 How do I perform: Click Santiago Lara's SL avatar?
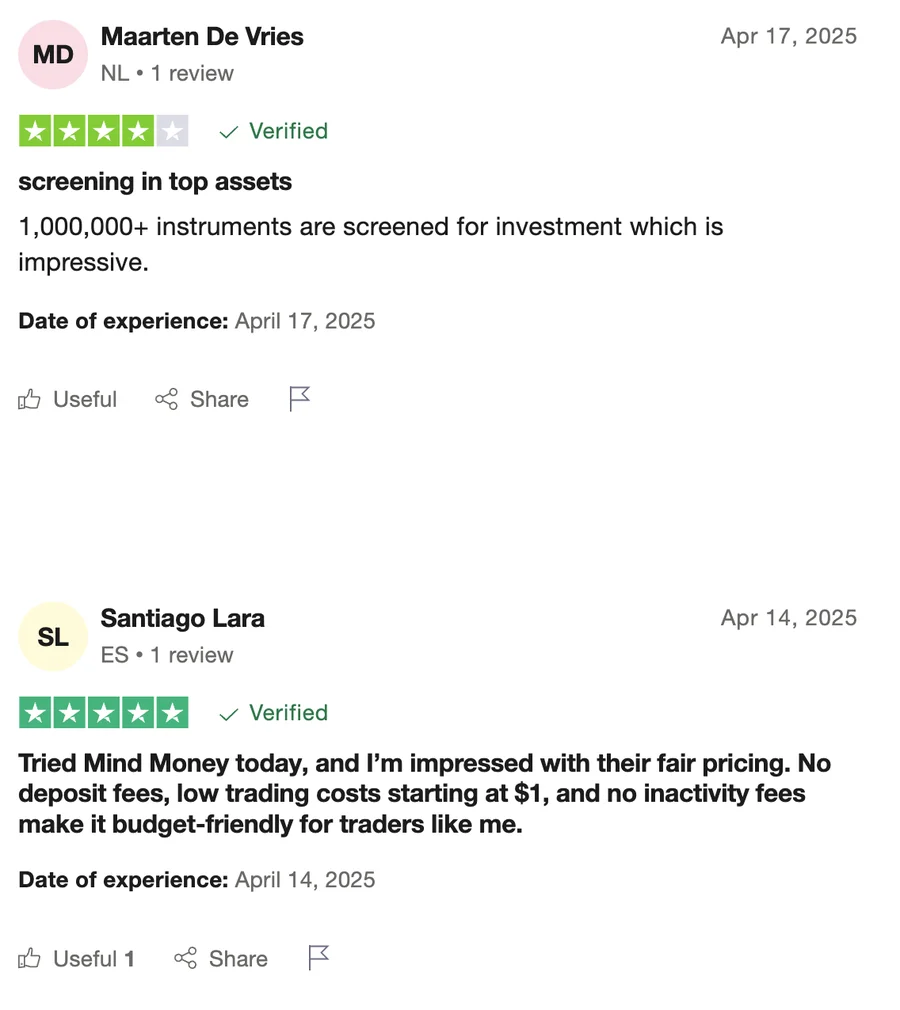tap(53, 636)
